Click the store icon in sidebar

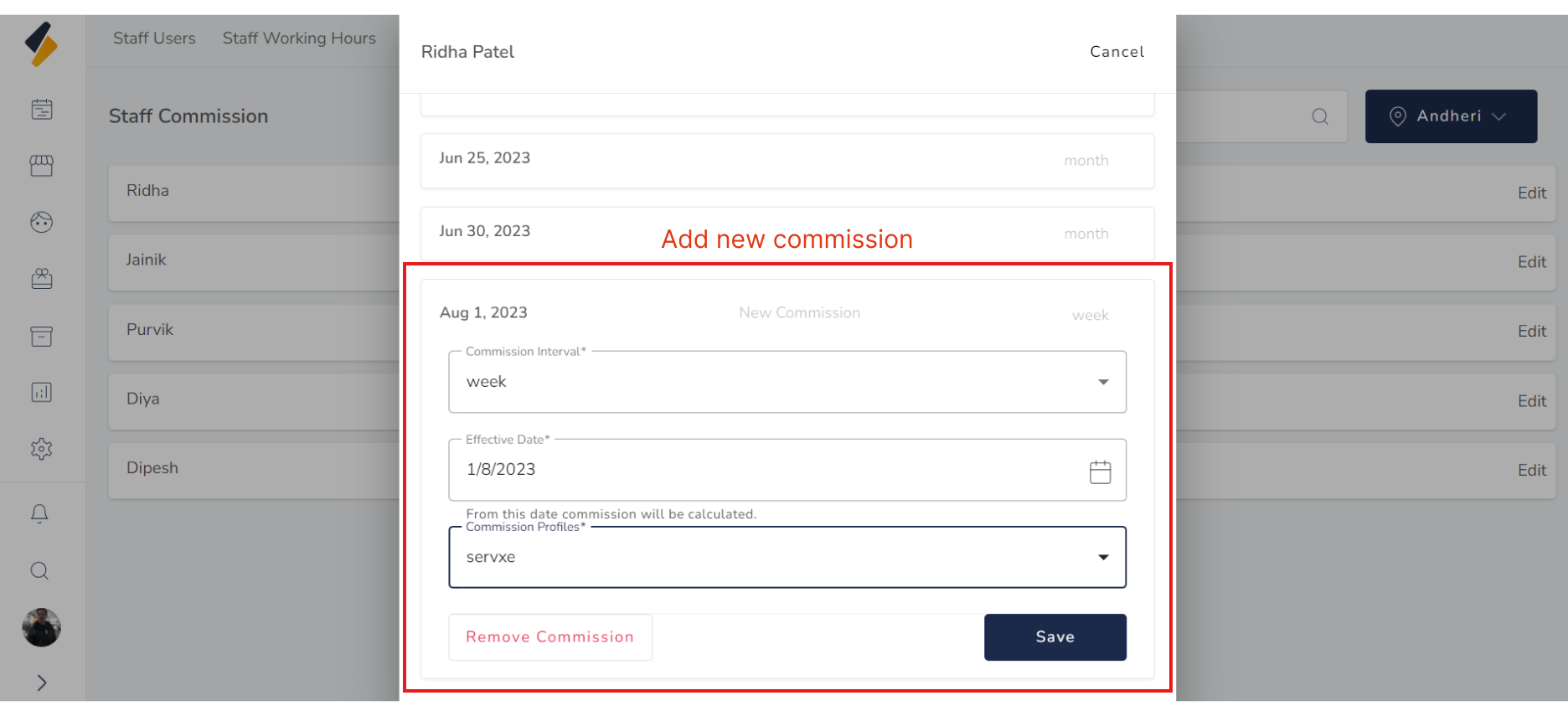tap(42, 166)
